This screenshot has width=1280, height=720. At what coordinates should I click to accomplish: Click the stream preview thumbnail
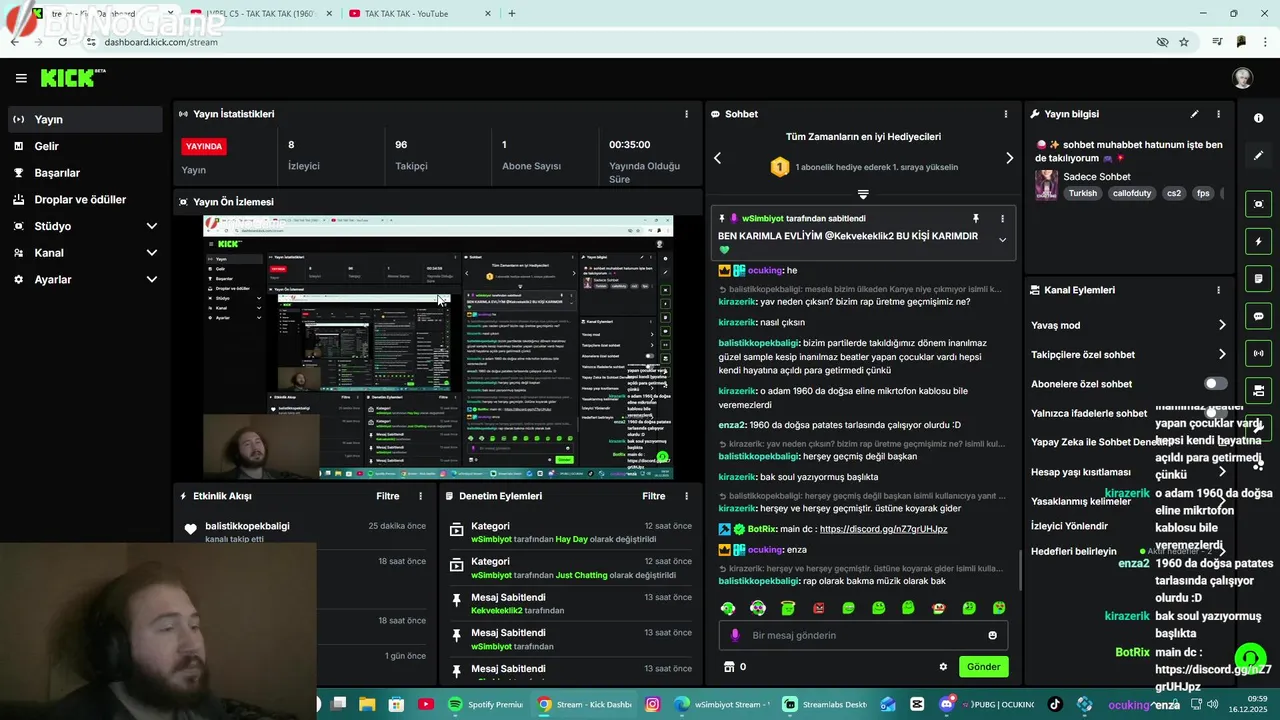pyautogui.click(x=438, y=347)
